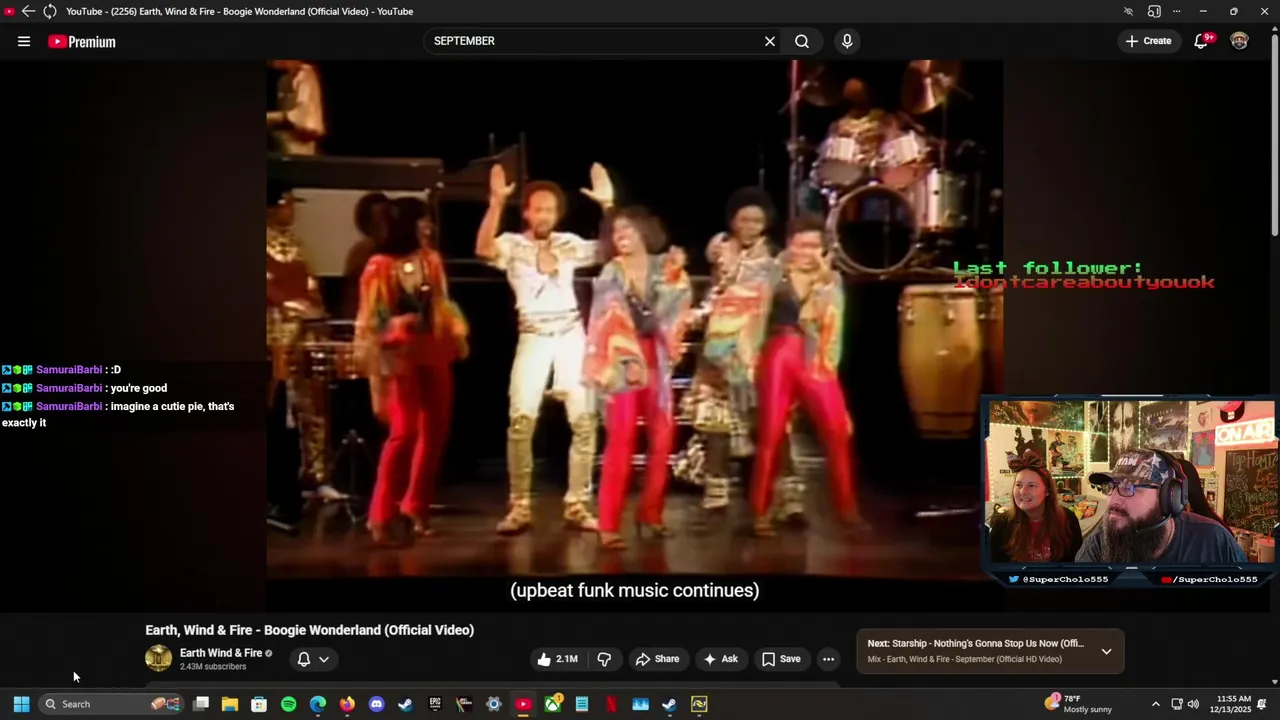Open Epic Games Launcher from taskbar
Screen dimensions: 1280x720
(435, 704)
